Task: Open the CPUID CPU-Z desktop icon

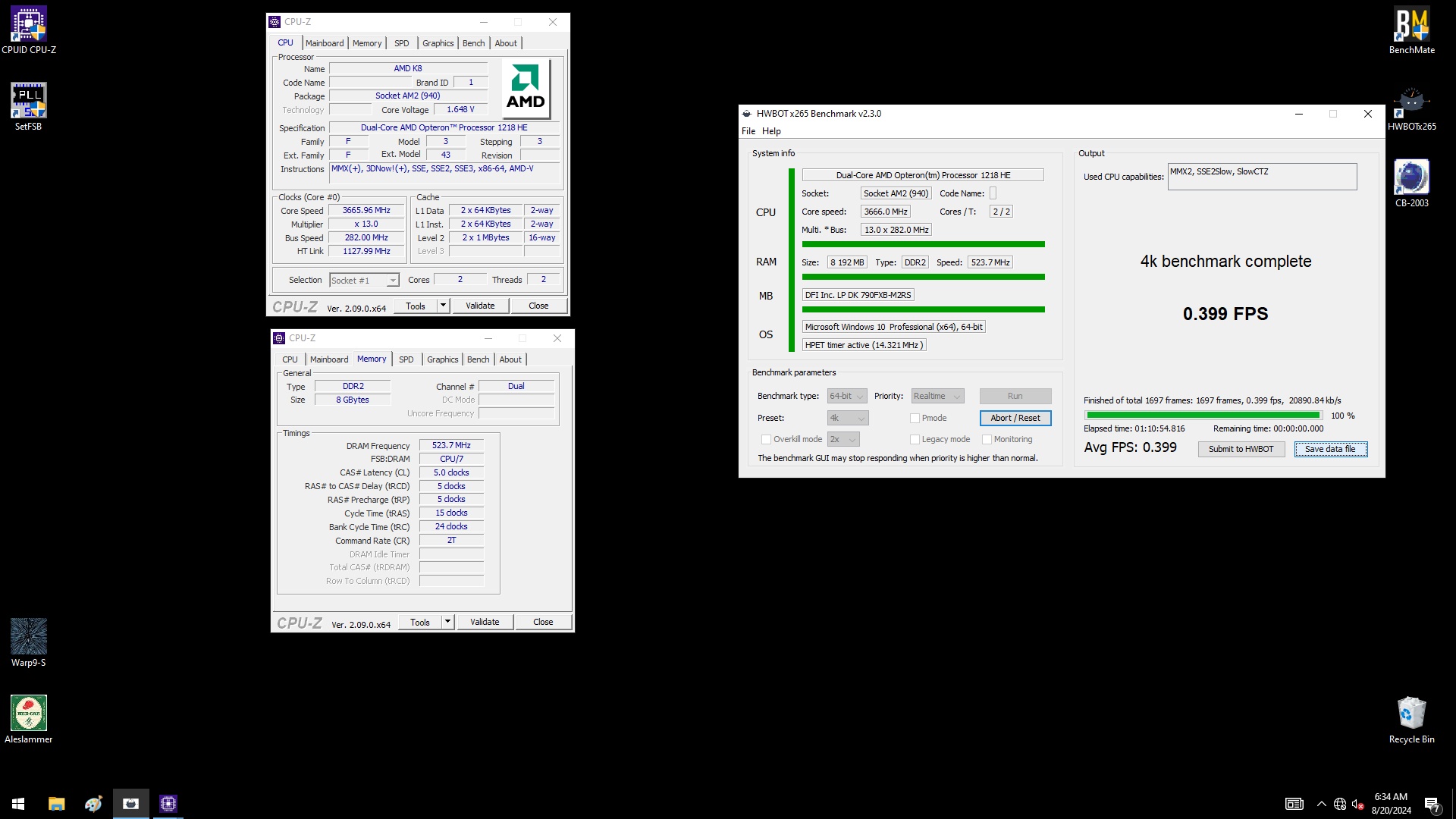Action: [29, 30]
